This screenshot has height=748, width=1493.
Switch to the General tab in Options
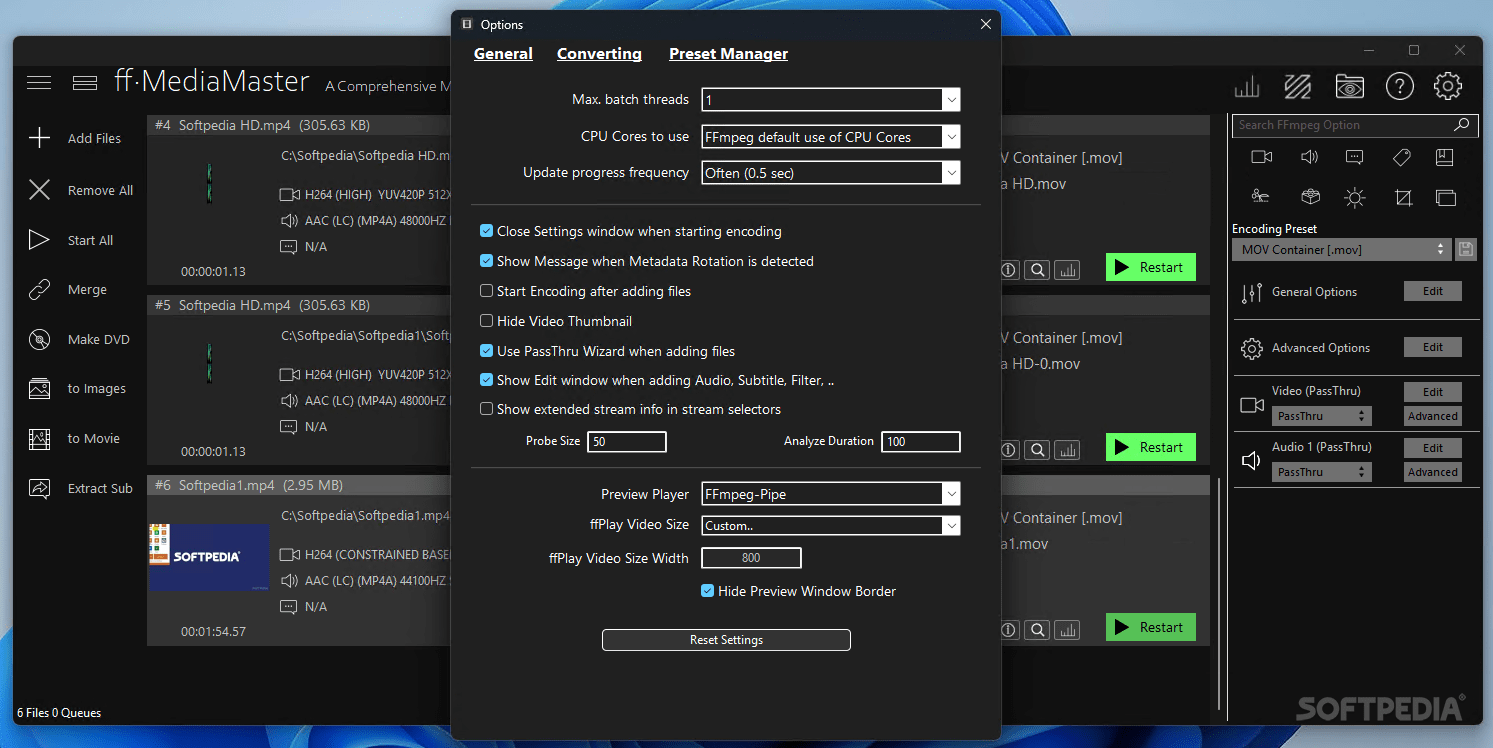coord(503,54)
